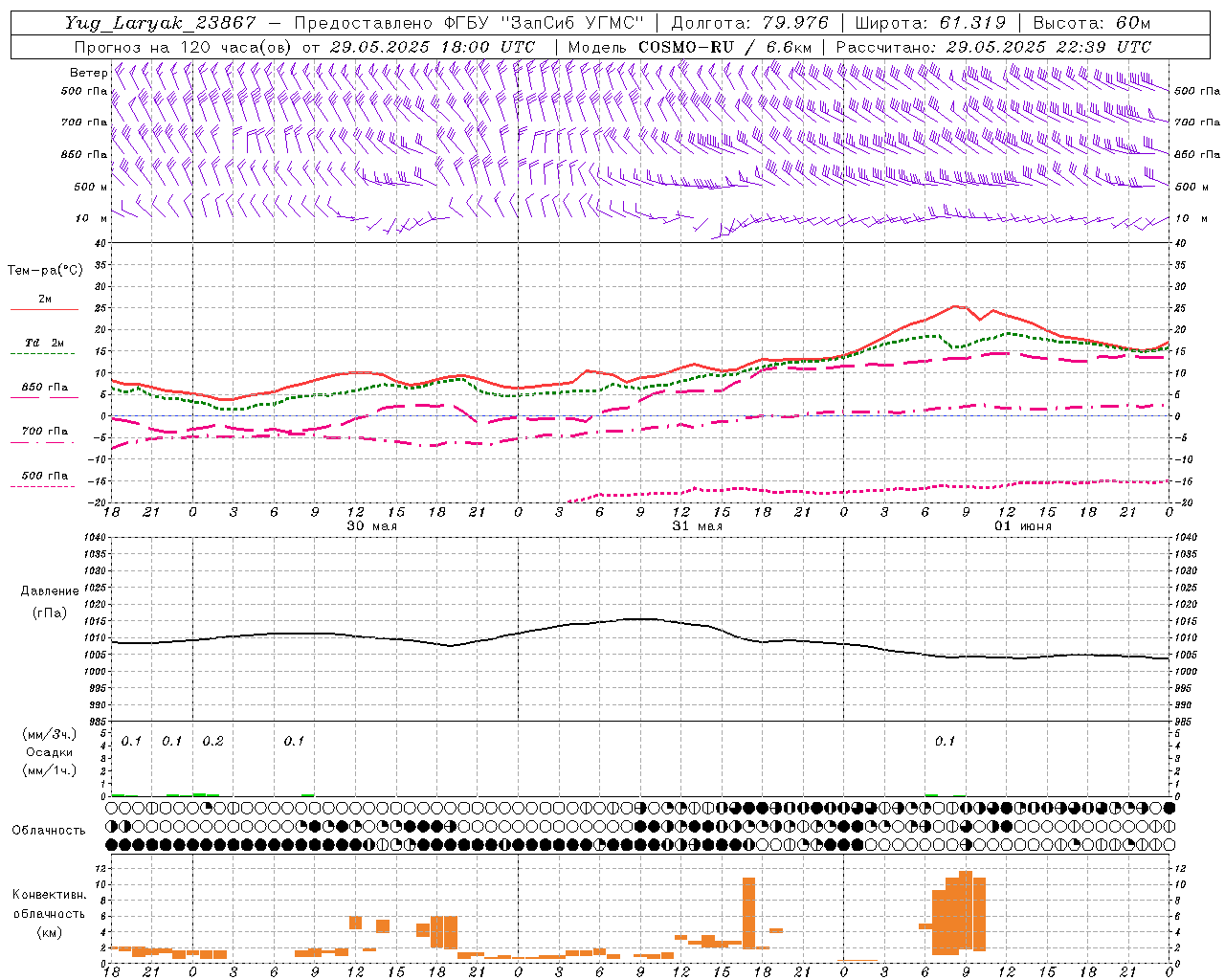This screenshot has width=1225, height=980.
Task: Click the '0.1' precipitation value on 01 июня
Action: 945,742
